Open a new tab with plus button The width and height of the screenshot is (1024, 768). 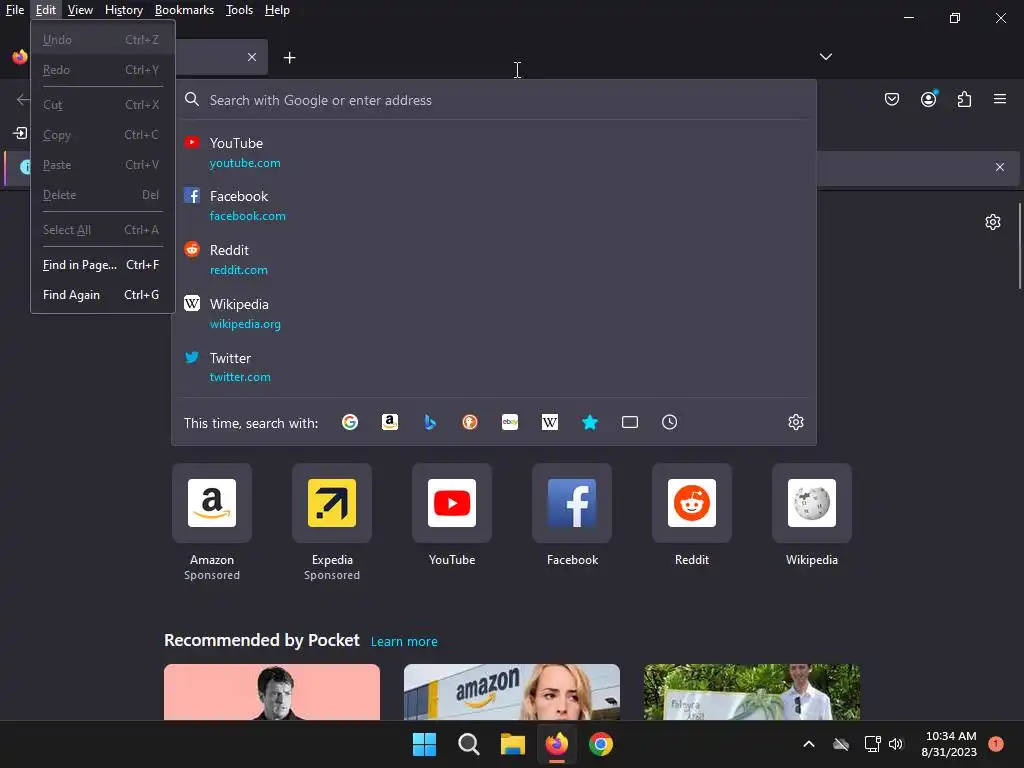pyautogui.click(x=289, y=58)
